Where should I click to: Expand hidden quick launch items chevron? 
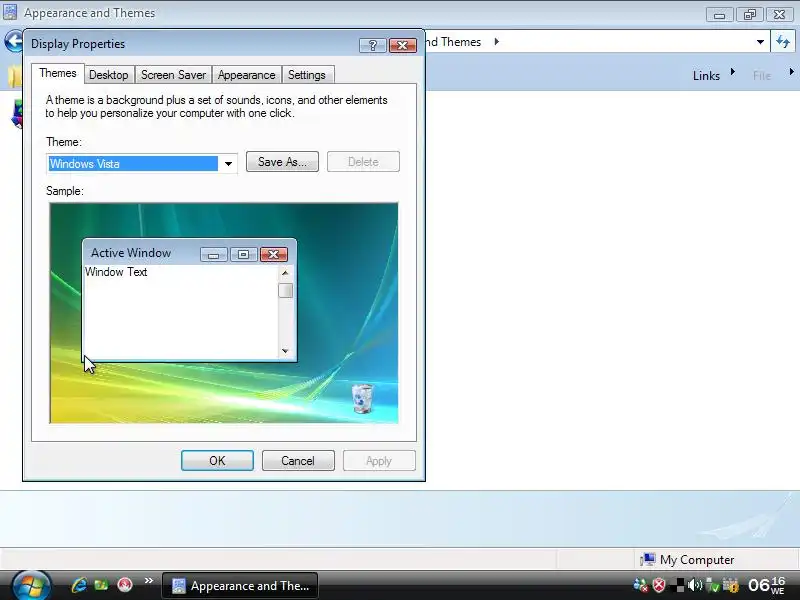[148, 581]
